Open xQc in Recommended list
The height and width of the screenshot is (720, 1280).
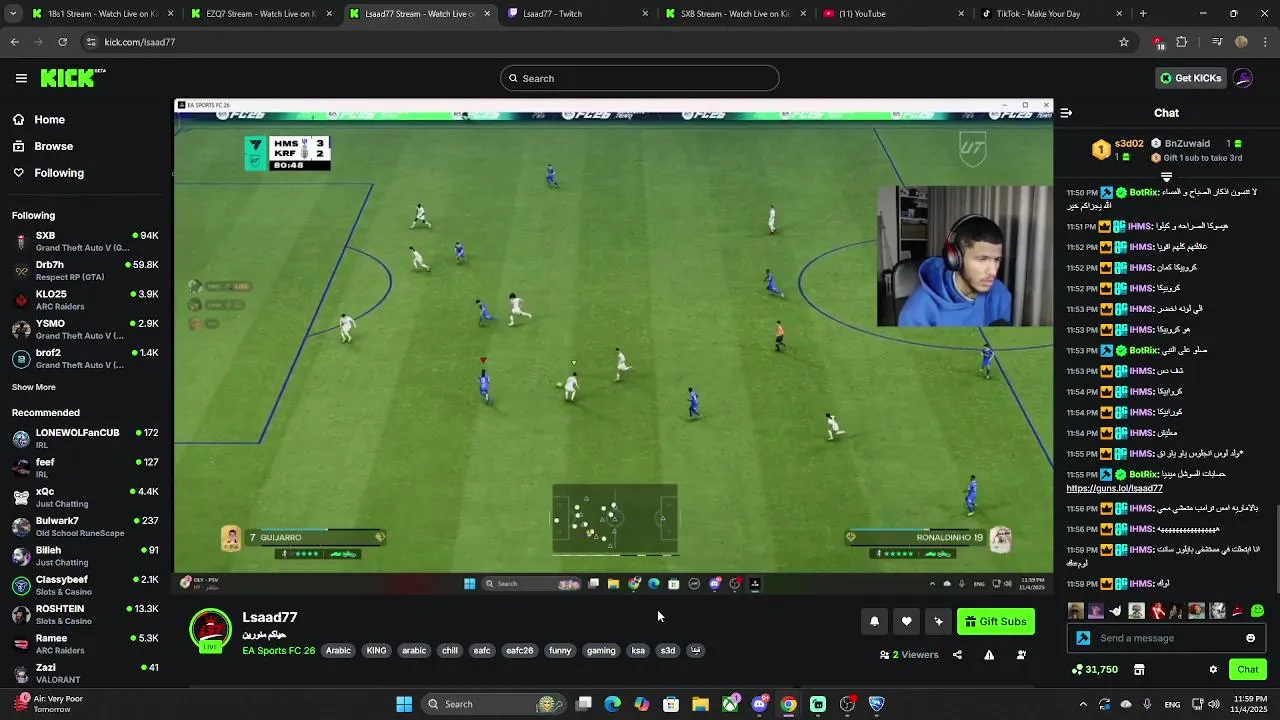point(85,497)
